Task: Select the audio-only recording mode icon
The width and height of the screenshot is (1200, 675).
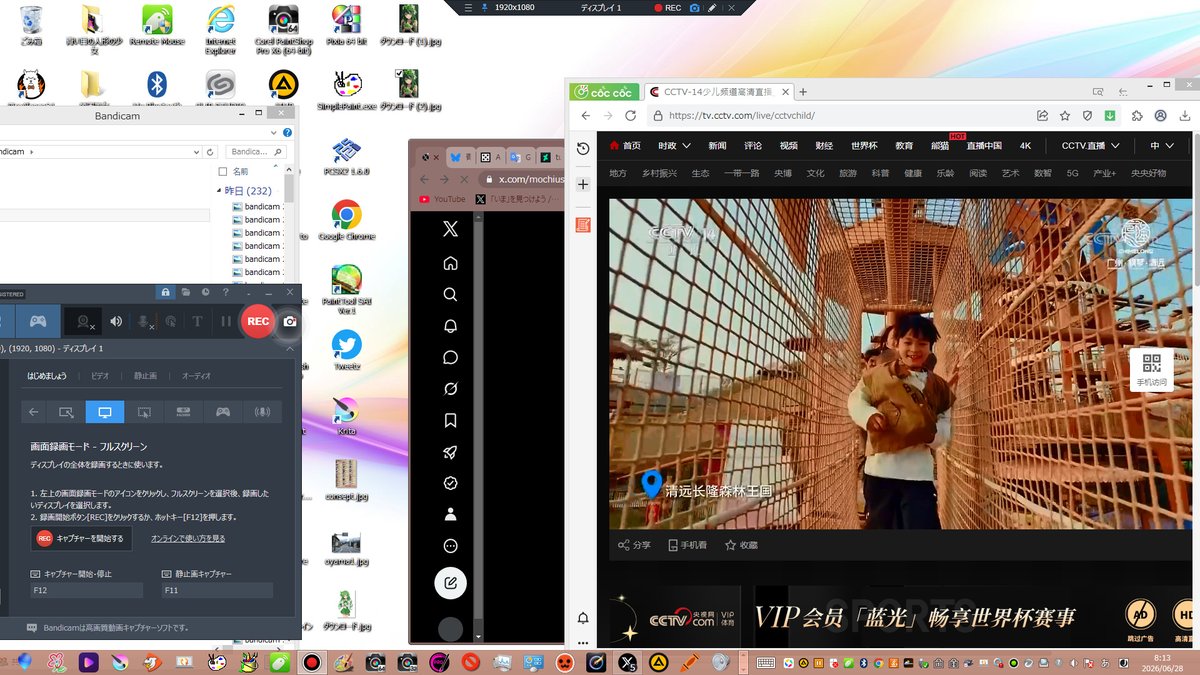Action: pyautogui.click(x=263, y=411)
